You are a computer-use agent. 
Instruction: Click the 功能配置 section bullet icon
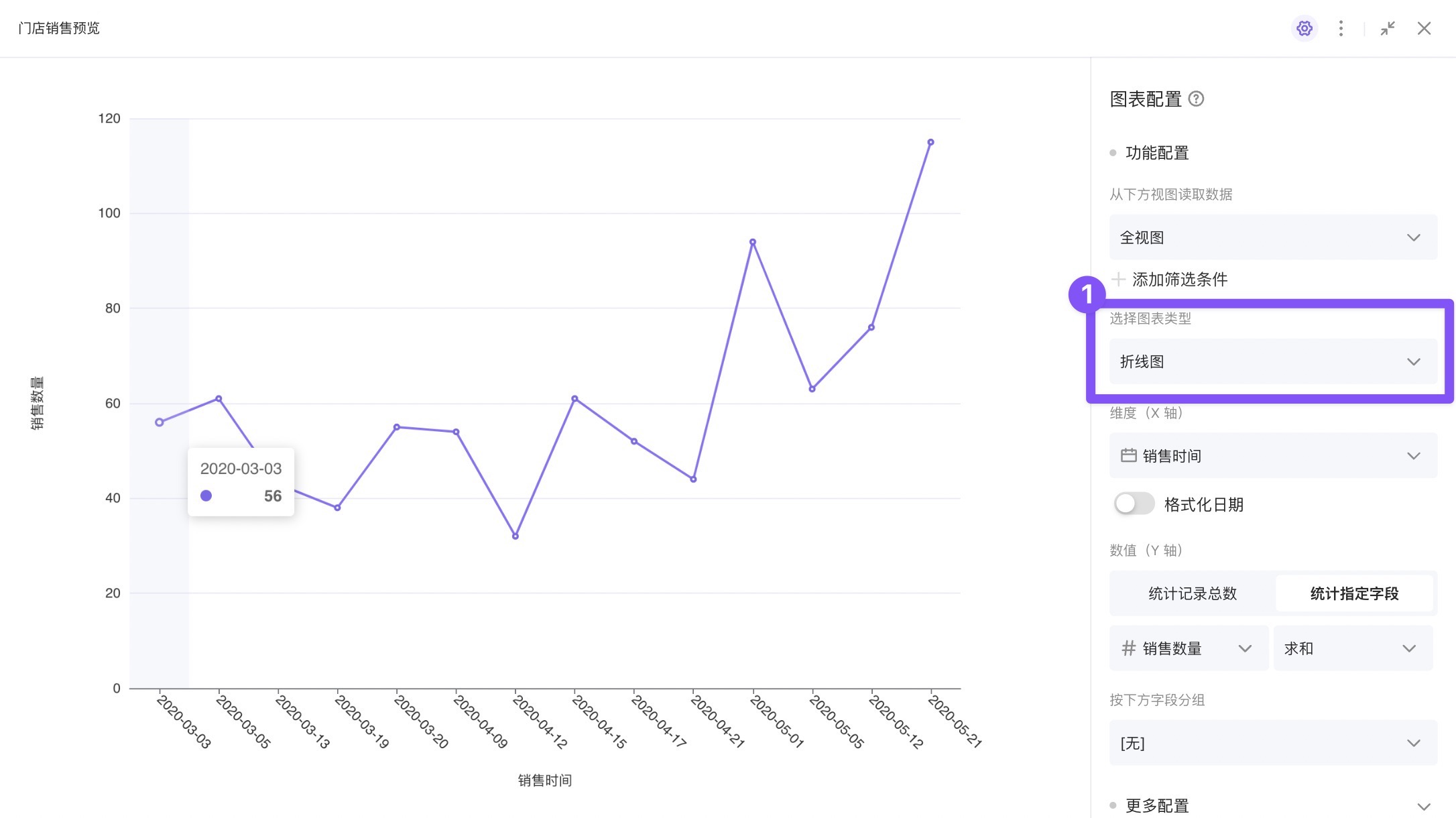coord(1113,153)
